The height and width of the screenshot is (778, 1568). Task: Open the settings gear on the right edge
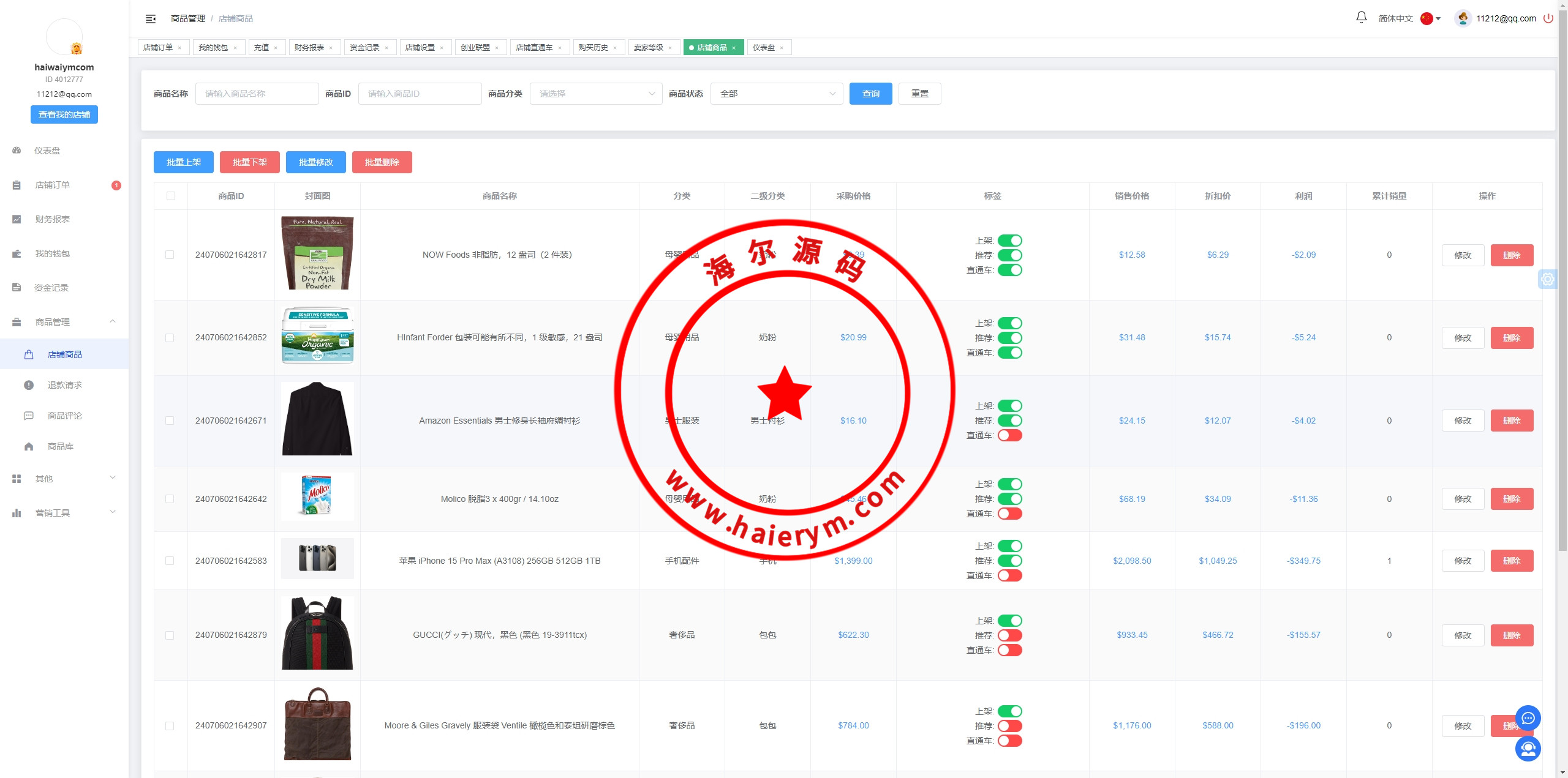coord(1548,280)
